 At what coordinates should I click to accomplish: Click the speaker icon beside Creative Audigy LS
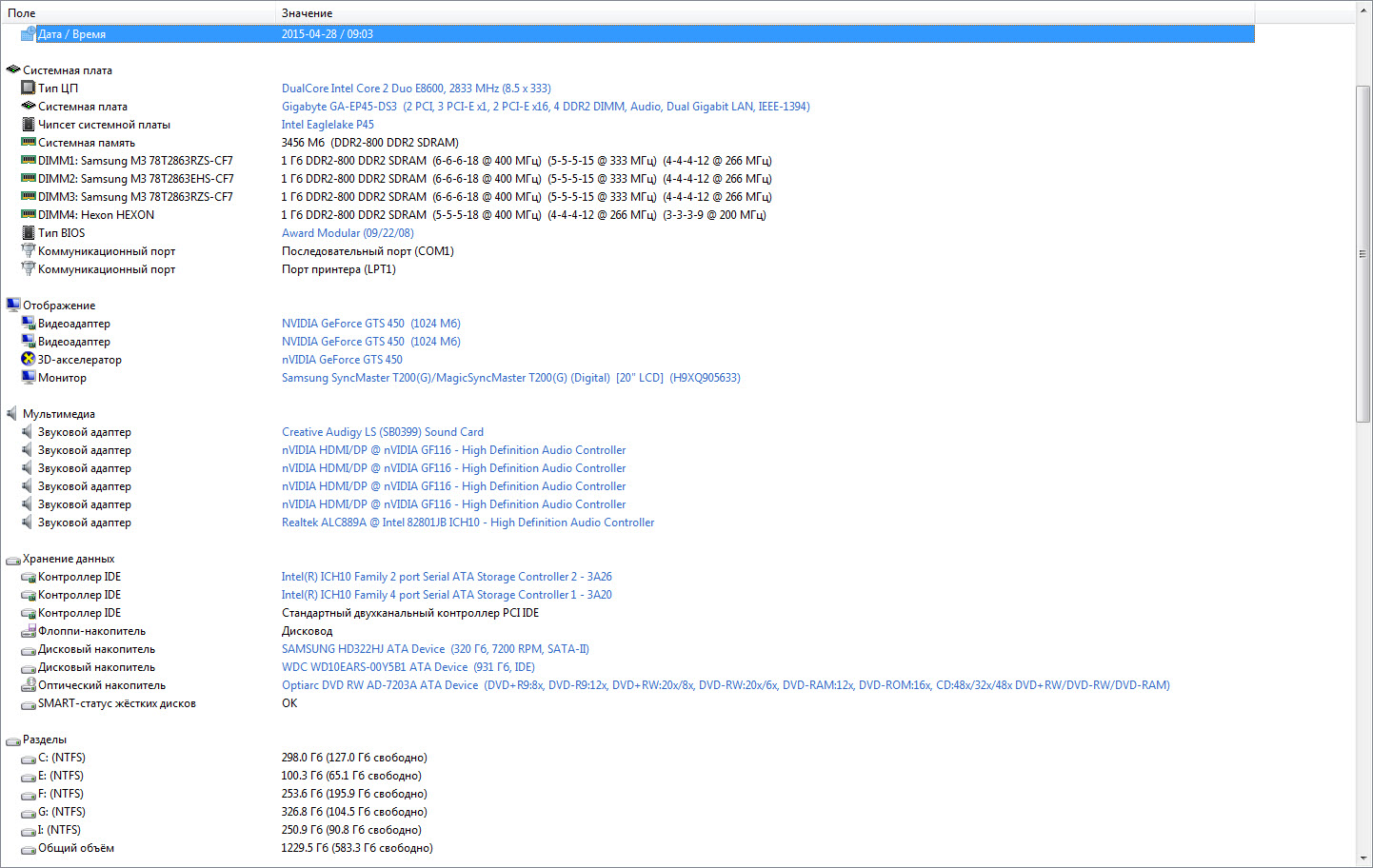coord(29,432)
